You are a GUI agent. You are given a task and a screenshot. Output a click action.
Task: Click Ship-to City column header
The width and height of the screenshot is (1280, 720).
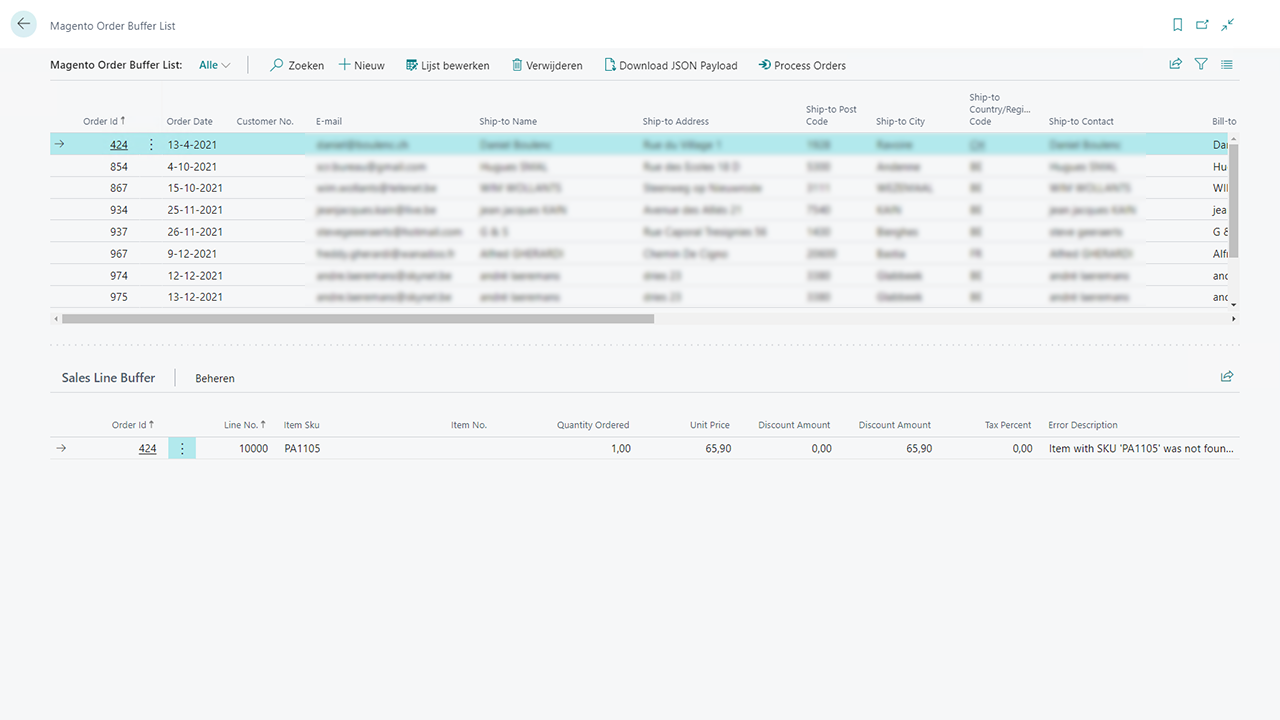pos(900,121)
